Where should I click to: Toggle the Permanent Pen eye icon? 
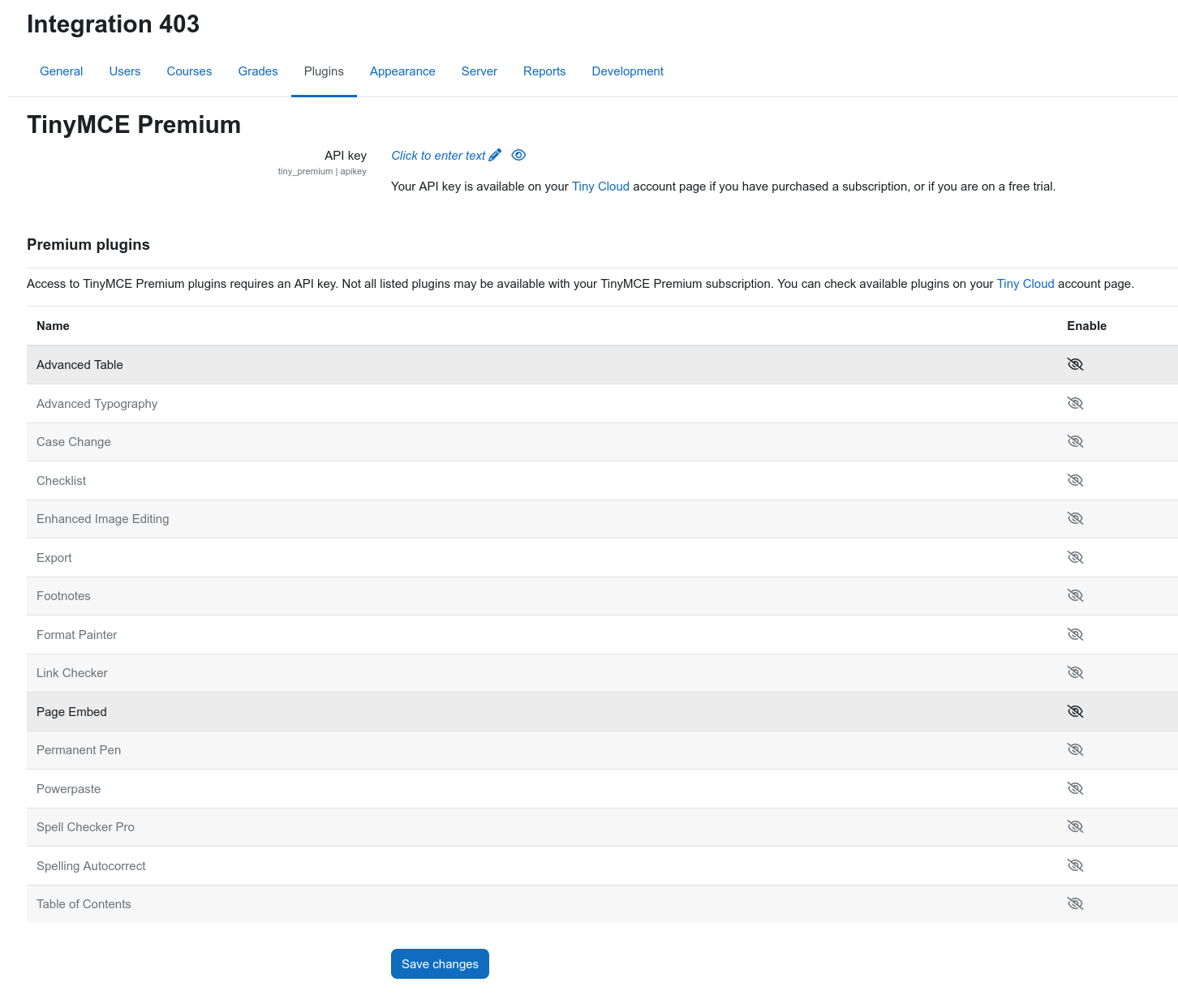1075,749
